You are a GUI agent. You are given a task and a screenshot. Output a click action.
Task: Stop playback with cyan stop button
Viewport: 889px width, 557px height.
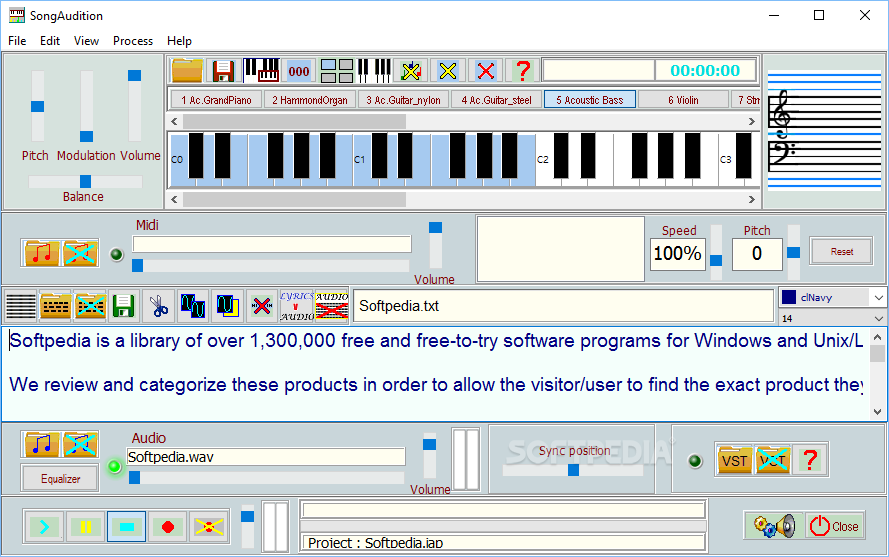coord(126,527)
